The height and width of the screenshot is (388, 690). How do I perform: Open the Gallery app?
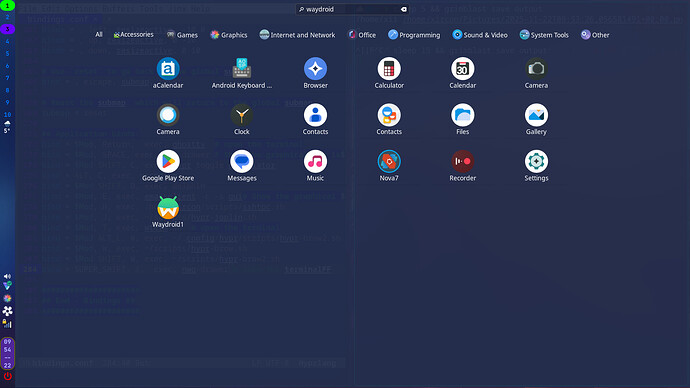pyautogui.click(x=536, y=119)
